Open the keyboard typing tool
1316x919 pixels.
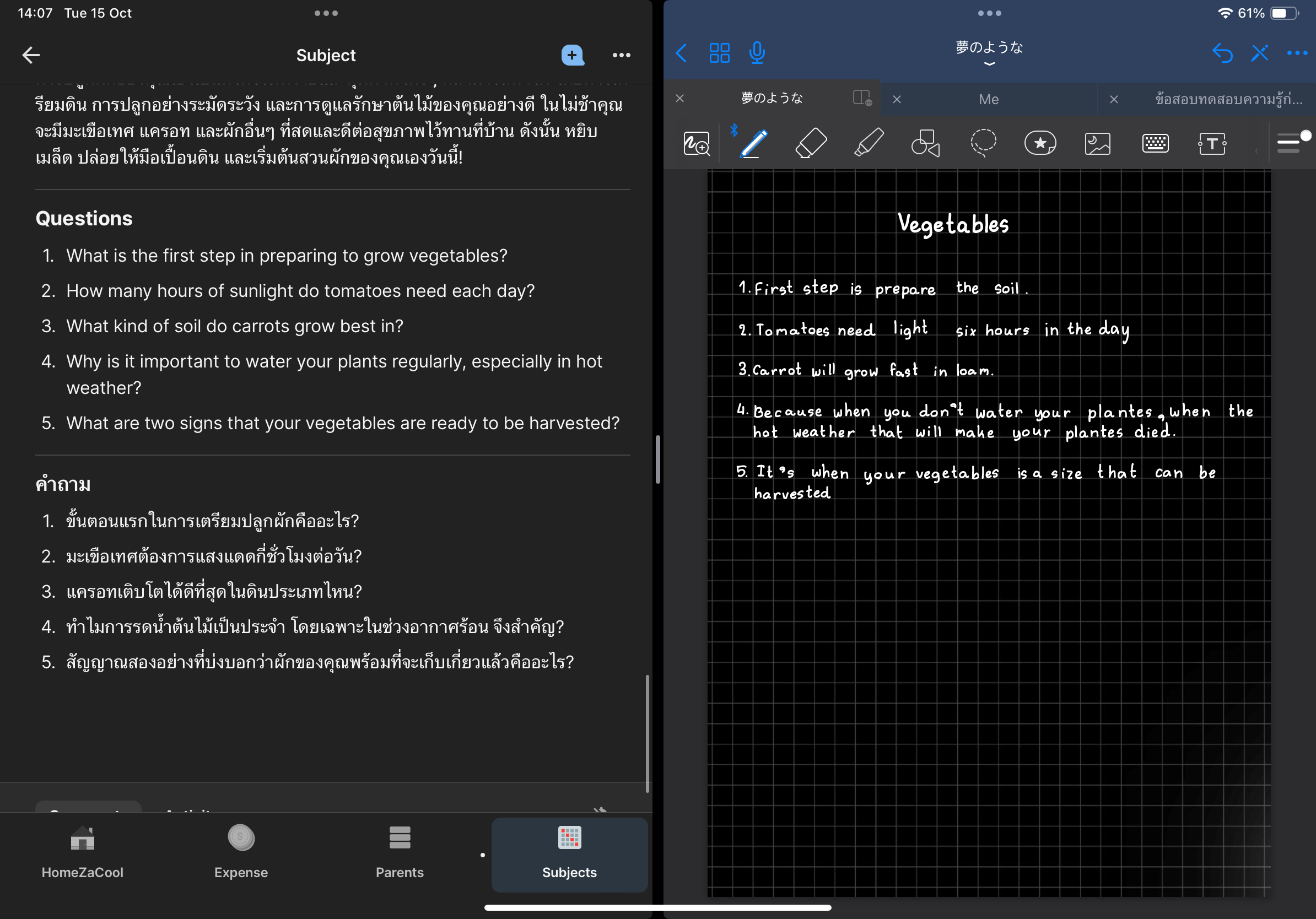1155,143
